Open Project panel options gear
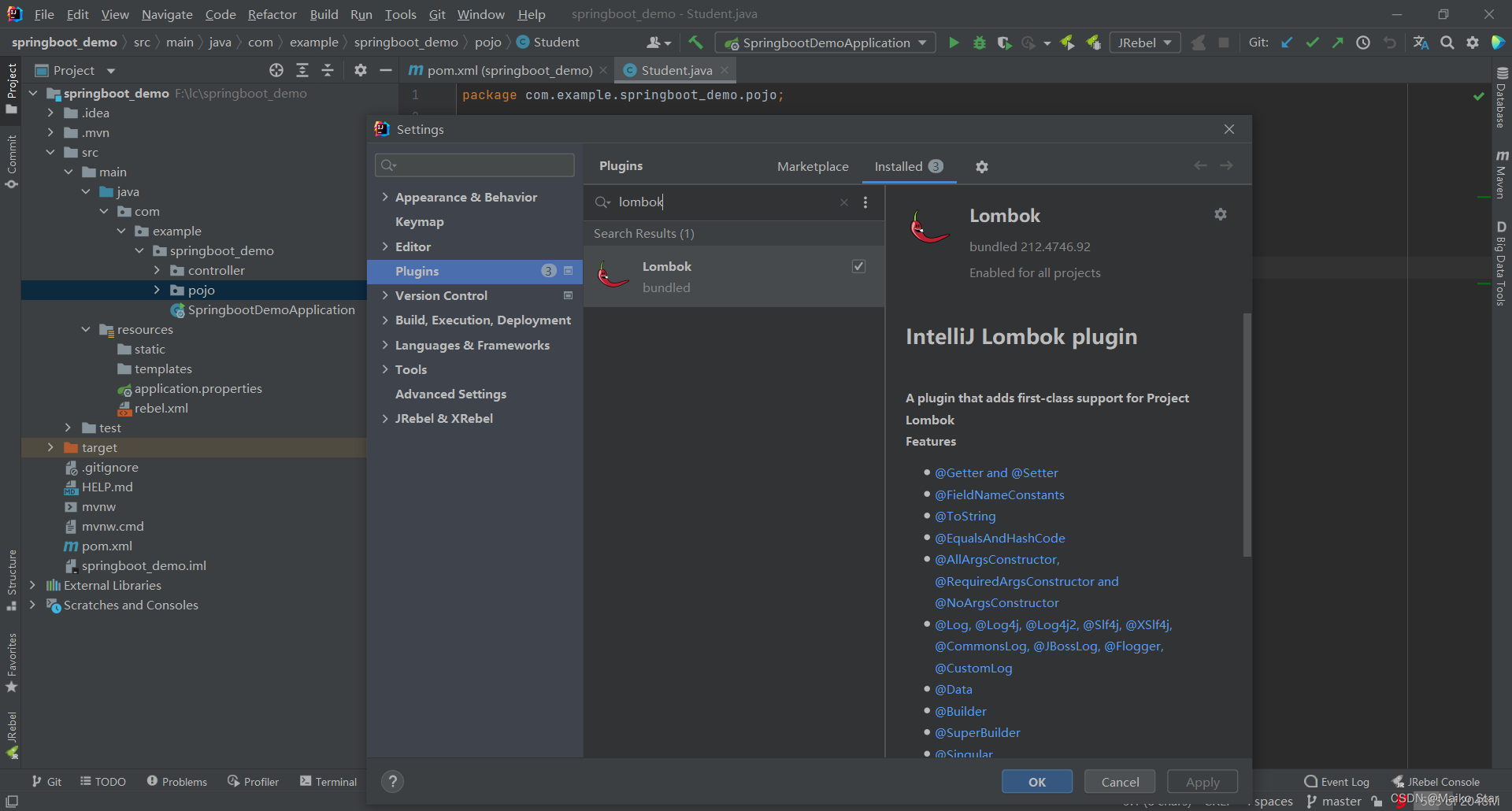Viewport: 1512px width, 811px height. tap(361, 70)
